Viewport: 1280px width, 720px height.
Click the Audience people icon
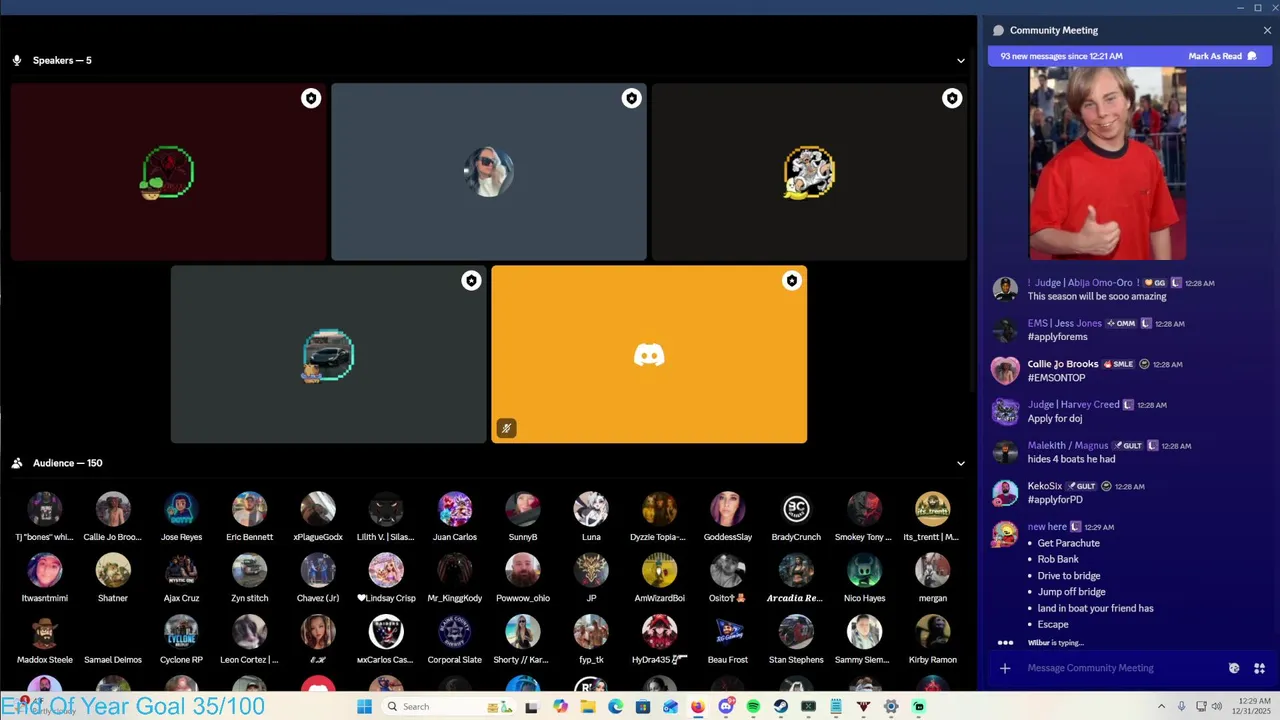pos(17,463)
